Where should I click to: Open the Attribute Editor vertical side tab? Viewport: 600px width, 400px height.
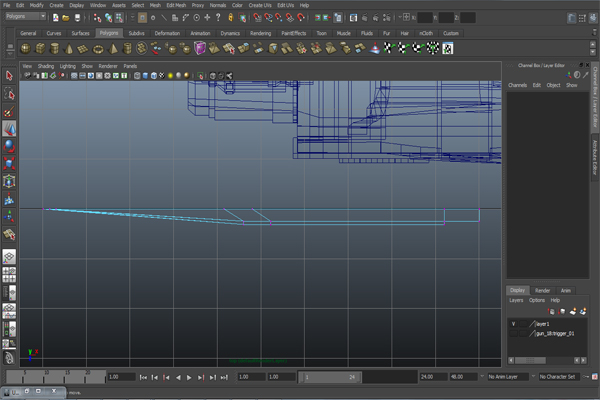(595, 158)
